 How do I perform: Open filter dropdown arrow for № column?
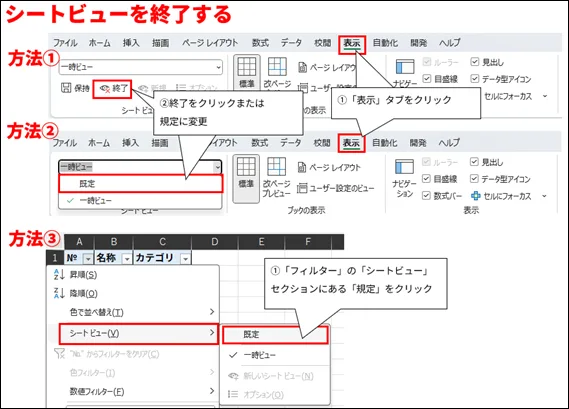tap(88, 258)
